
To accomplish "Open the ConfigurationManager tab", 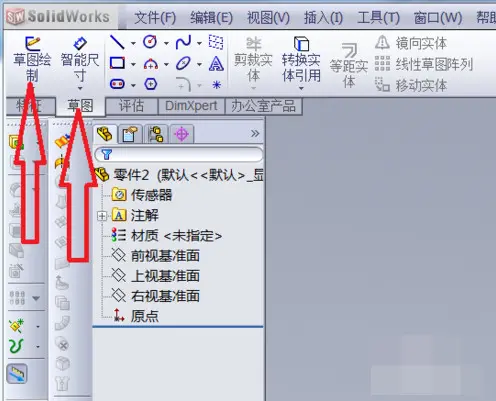I will pyautogui.click(x=155, y=134).
